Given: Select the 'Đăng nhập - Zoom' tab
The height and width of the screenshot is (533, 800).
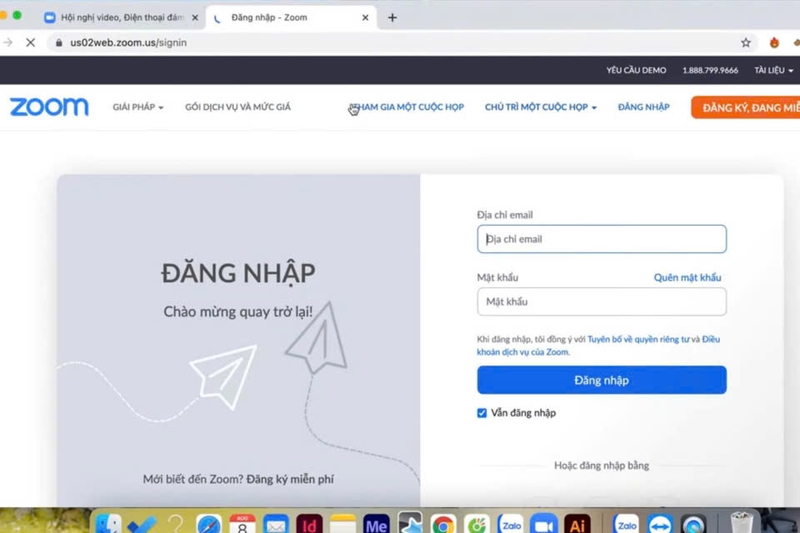Looking at the screenshot, I should 269,18.
